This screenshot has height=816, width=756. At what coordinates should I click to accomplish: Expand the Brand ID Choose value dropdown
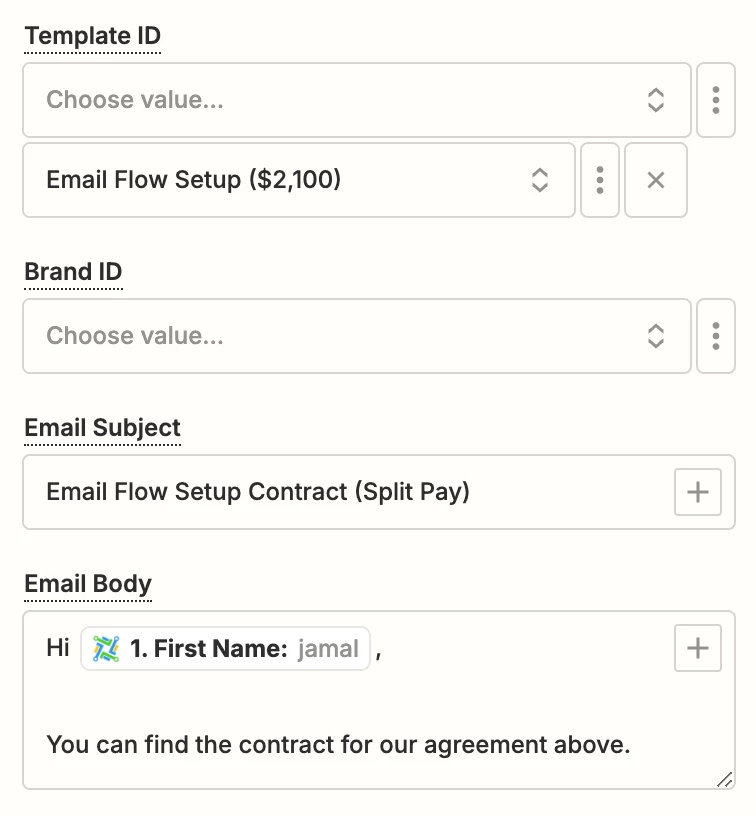tap(340, 336)
